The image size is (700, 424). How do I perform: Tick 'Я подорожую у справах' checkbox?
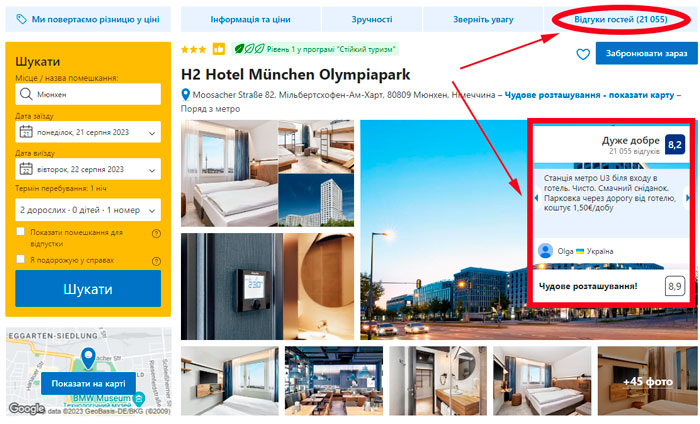(21, 259)
